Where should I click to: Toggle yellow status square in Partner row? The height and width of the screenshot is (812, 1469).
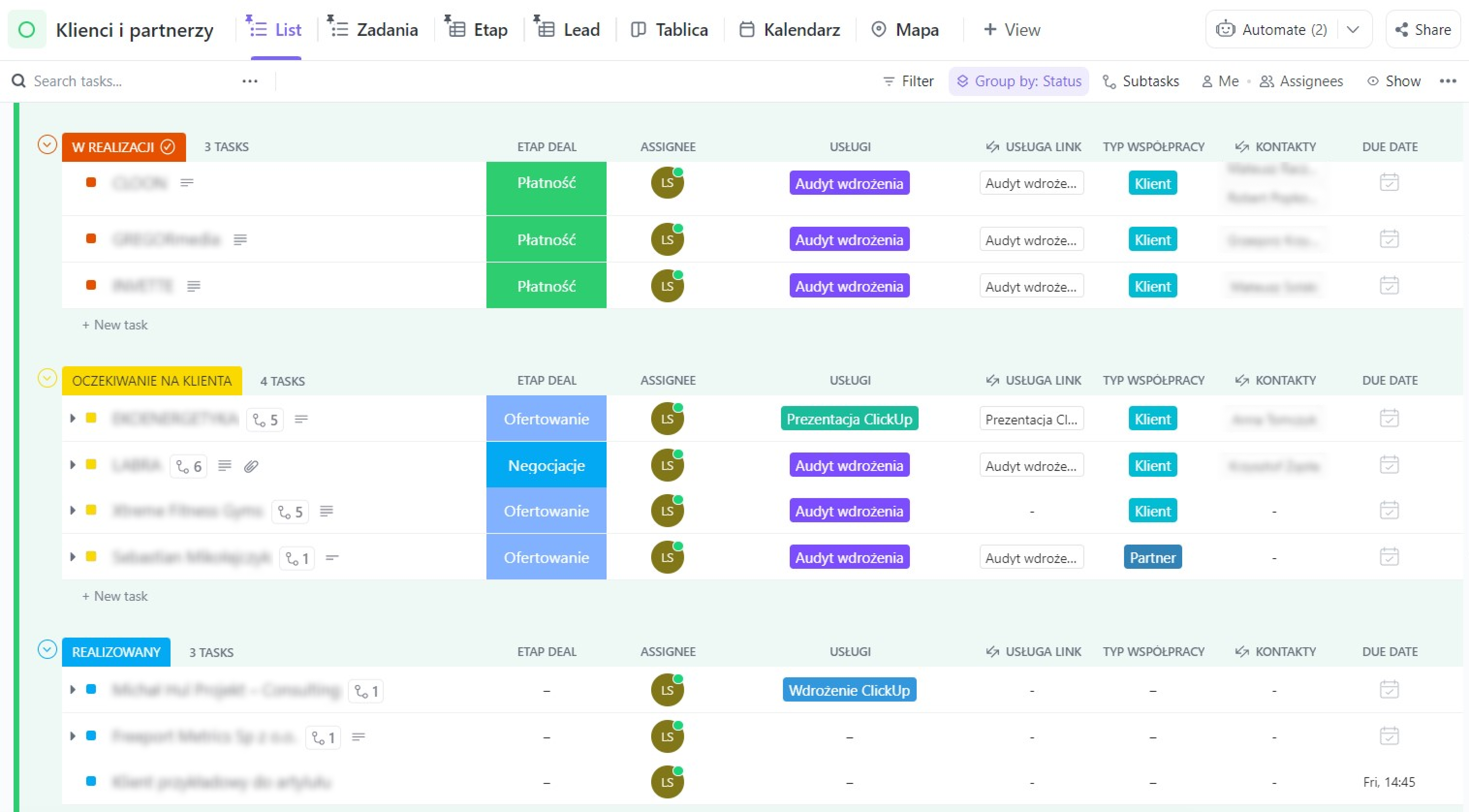pos(91,556)
